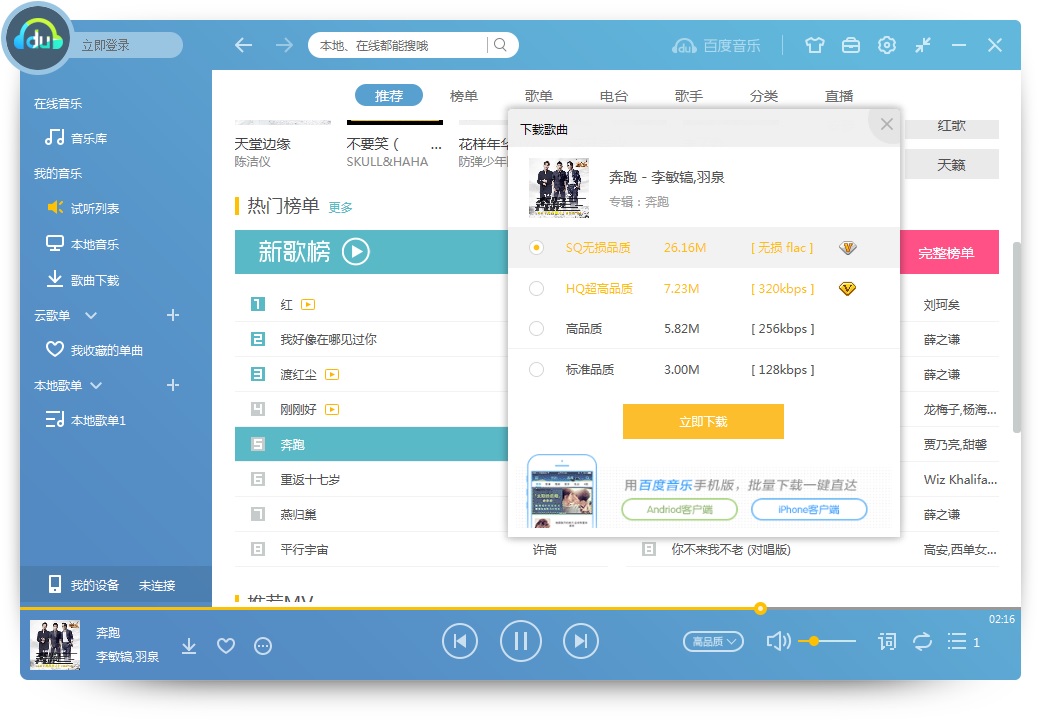Open the toolbox briefcase icon
1040x720 pixels.
point(850,45)
